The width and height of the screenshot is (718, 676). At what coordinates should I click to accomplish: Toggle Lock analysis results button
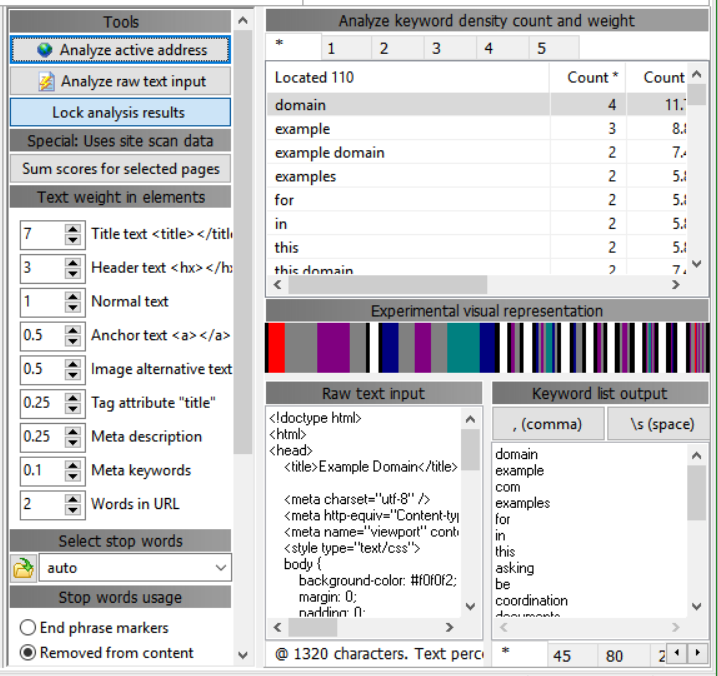coord(120,113)
